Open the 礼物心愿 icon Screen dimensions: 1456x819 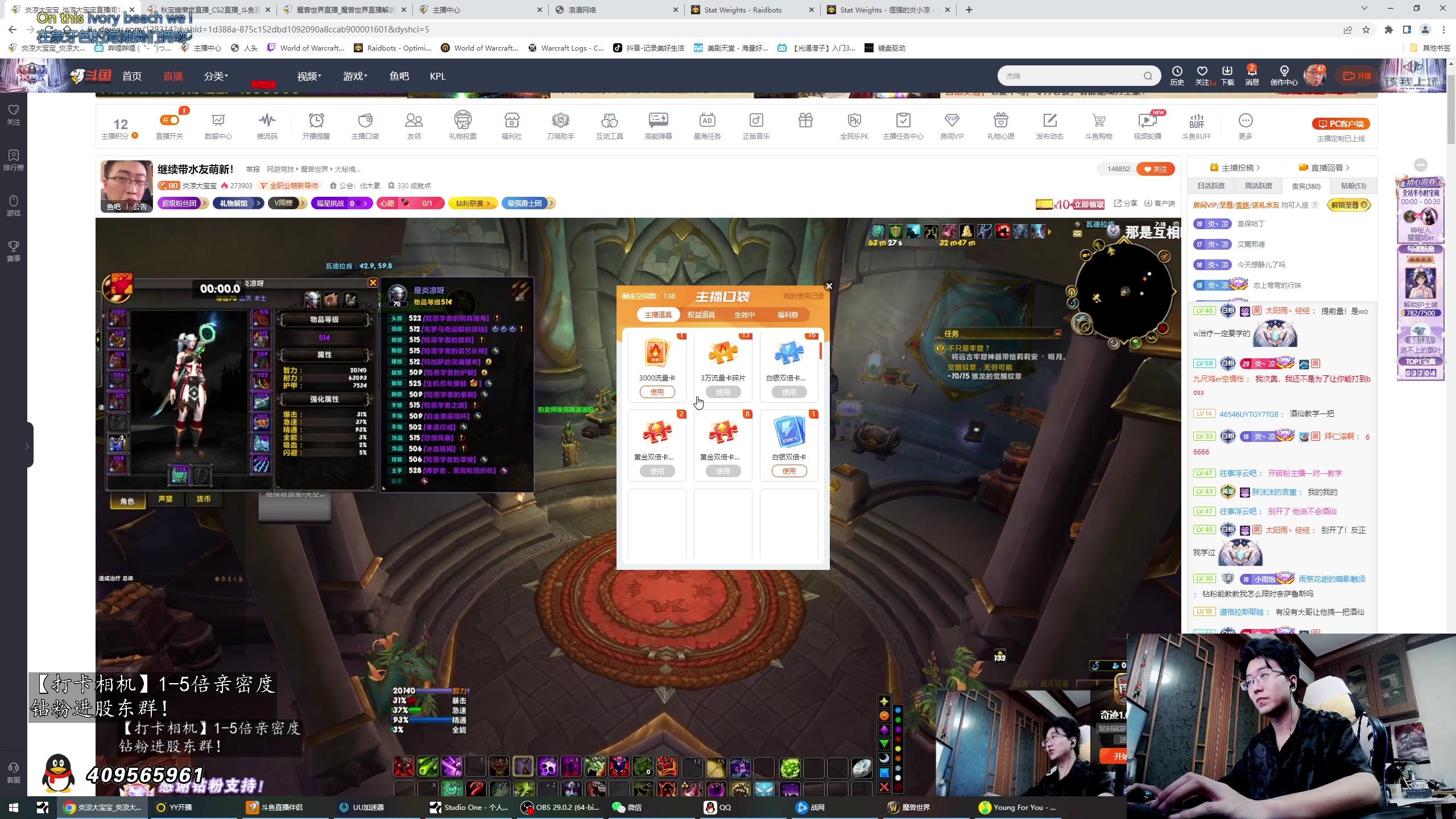[1001, 126]
